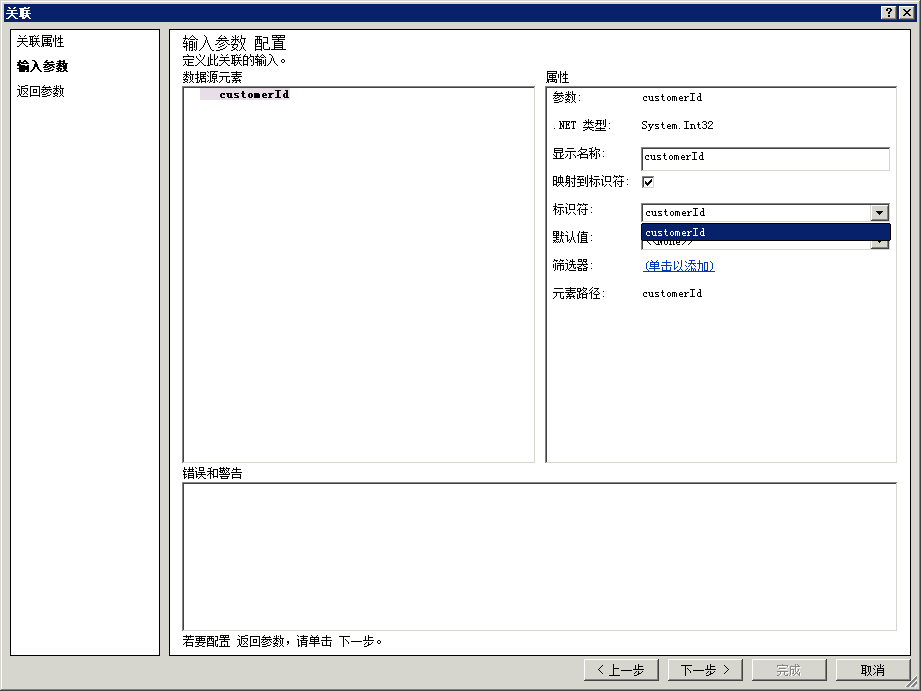Uncheck the map-to-identifier checkbox
This screenshot has width=921, height=691.
(x=647, y=181)
